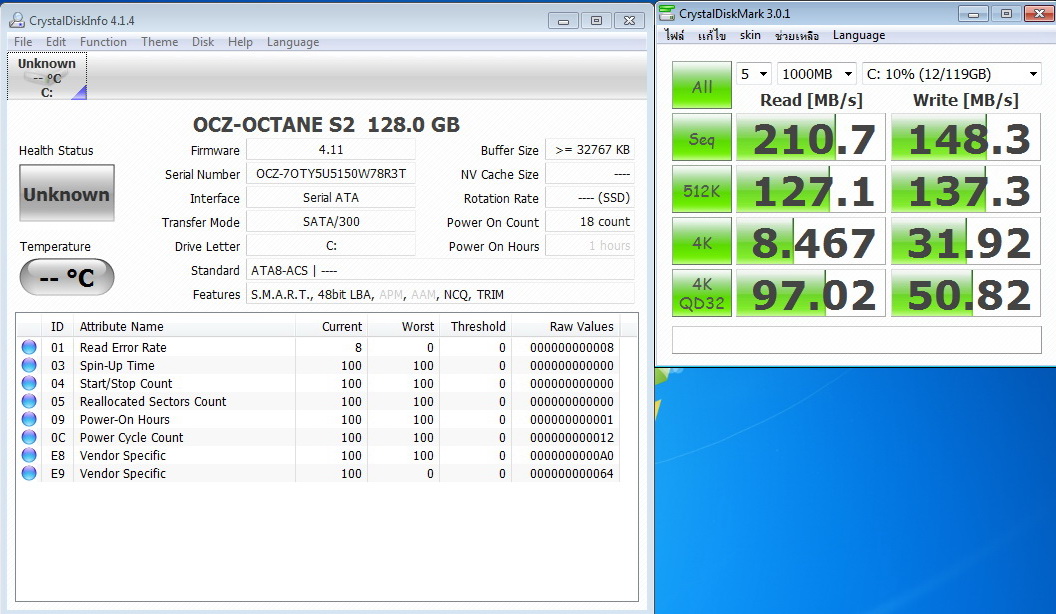Open the File menu in CrystalDiskInfo
The image size is (1056, 614).
(x=23, y=42)
